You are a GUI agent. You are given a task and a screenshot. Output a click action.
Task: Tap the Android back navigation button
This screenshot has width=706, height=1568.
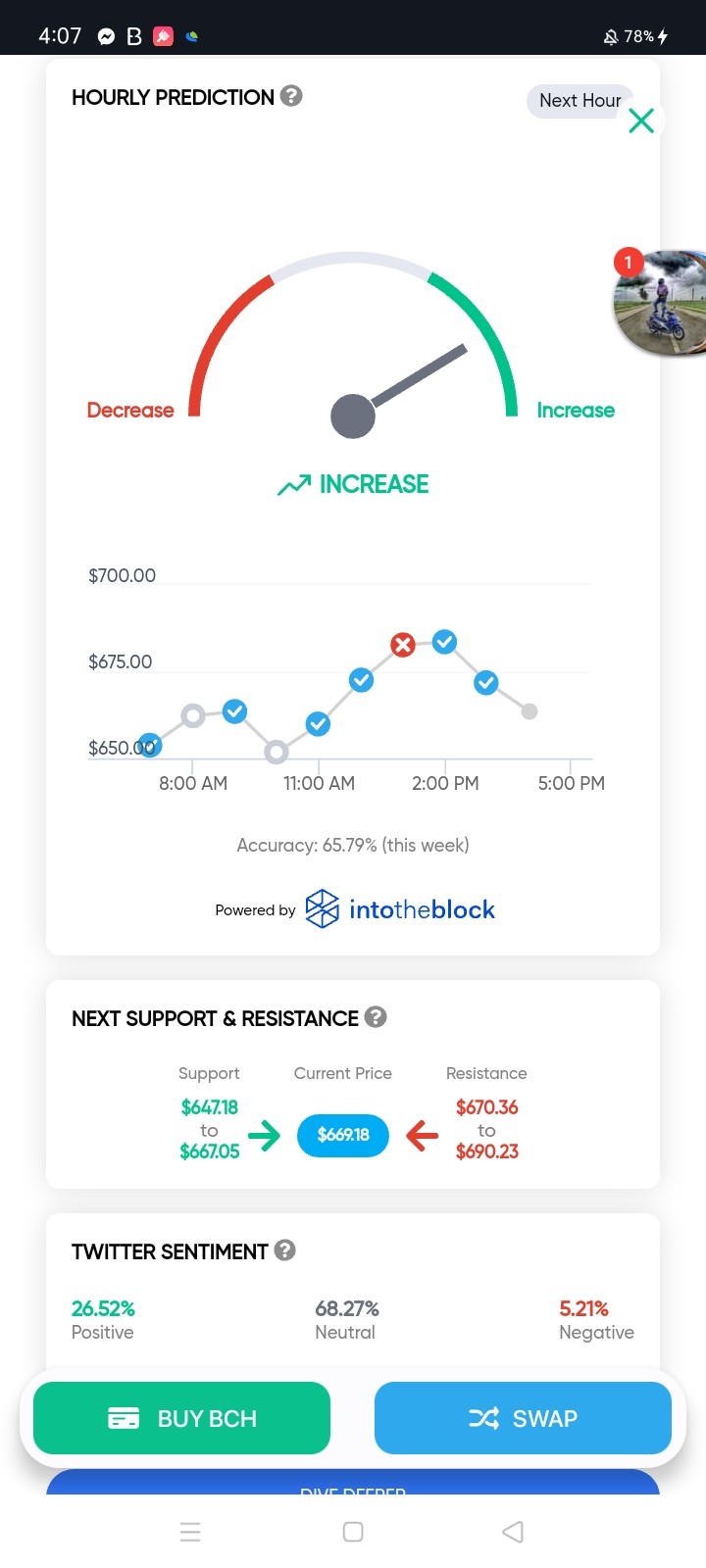point(513,1532)
